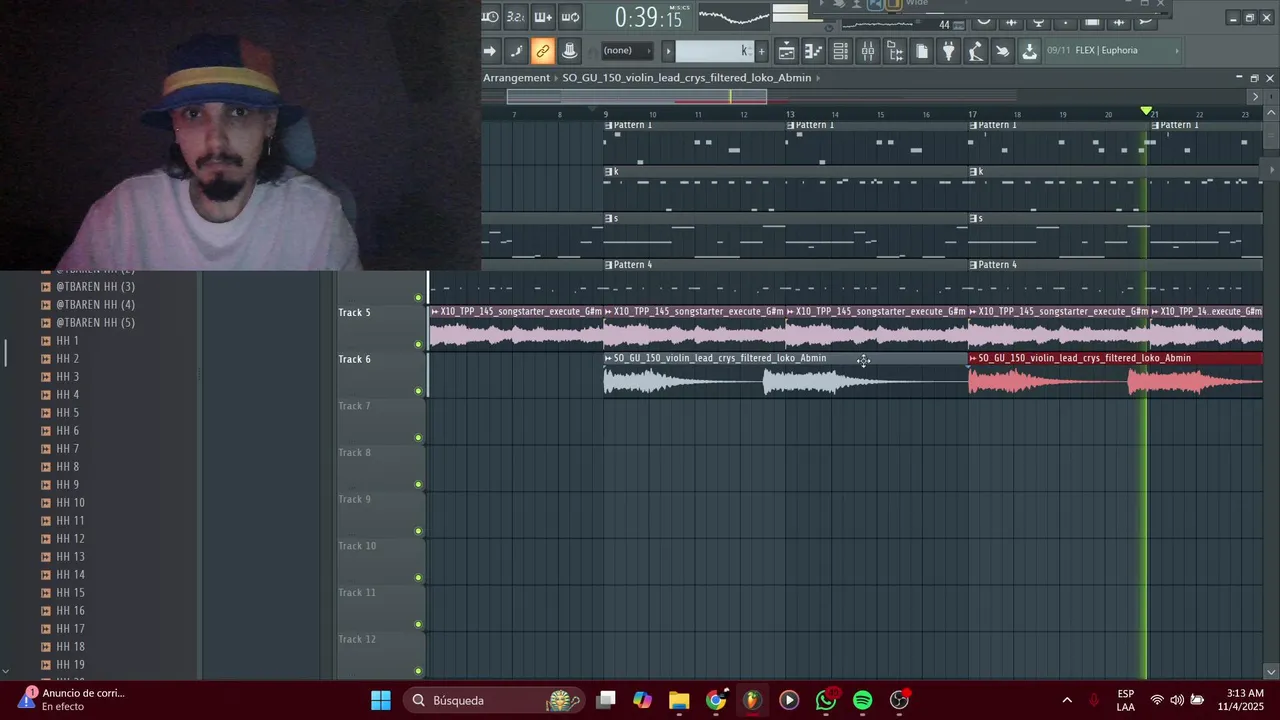Open the Mixer view icon

(x=867, y=51)
